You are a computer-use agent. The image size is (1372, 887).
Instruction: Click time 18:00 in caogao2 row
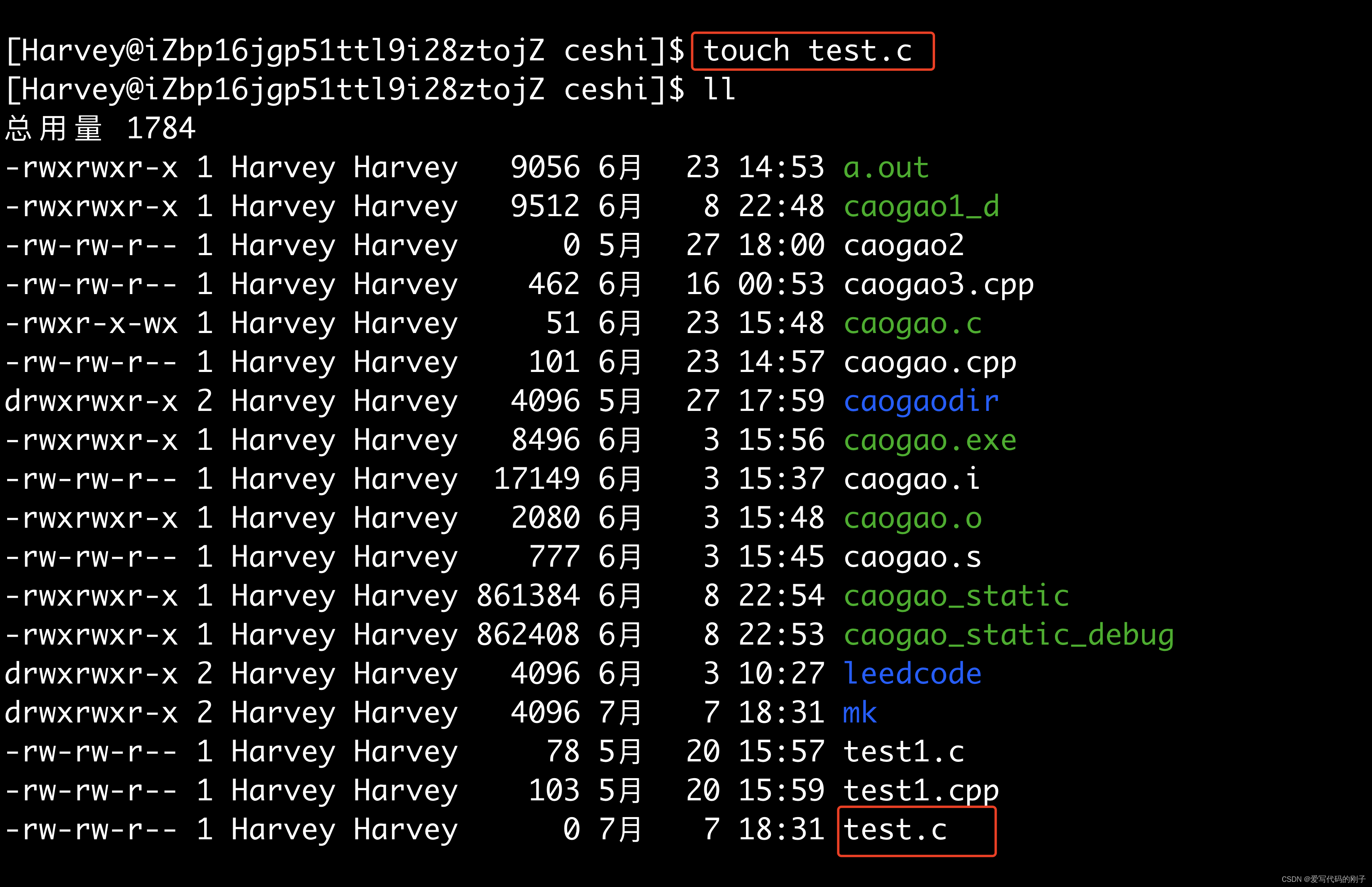(781, 245)
